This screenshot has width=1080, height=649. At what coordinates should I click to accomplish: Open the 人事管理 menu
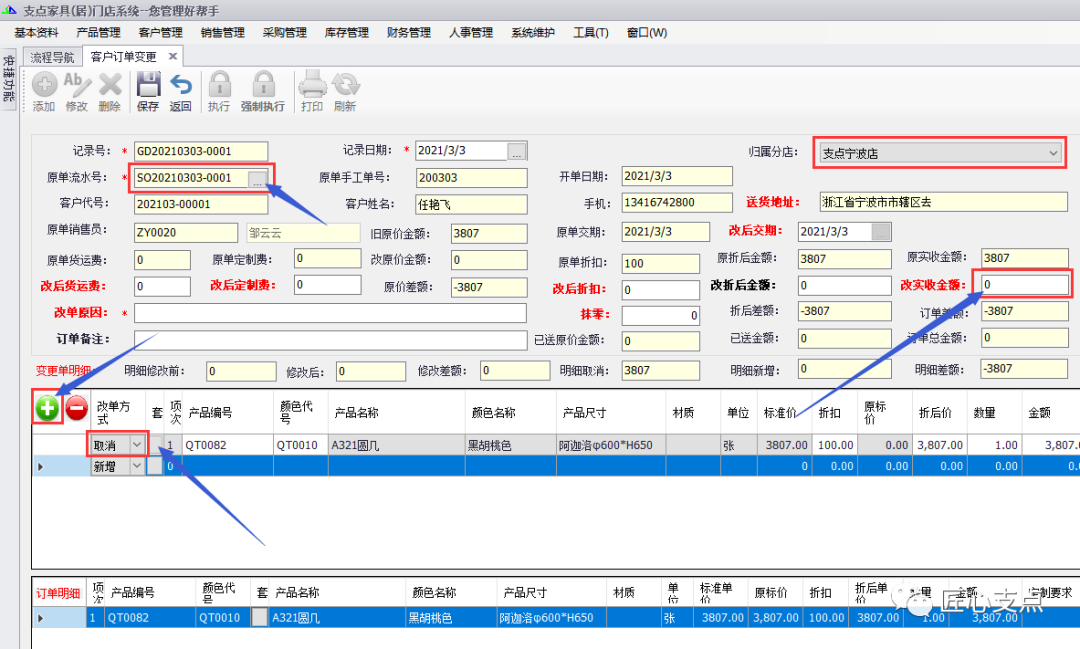[x=471, y=32]
